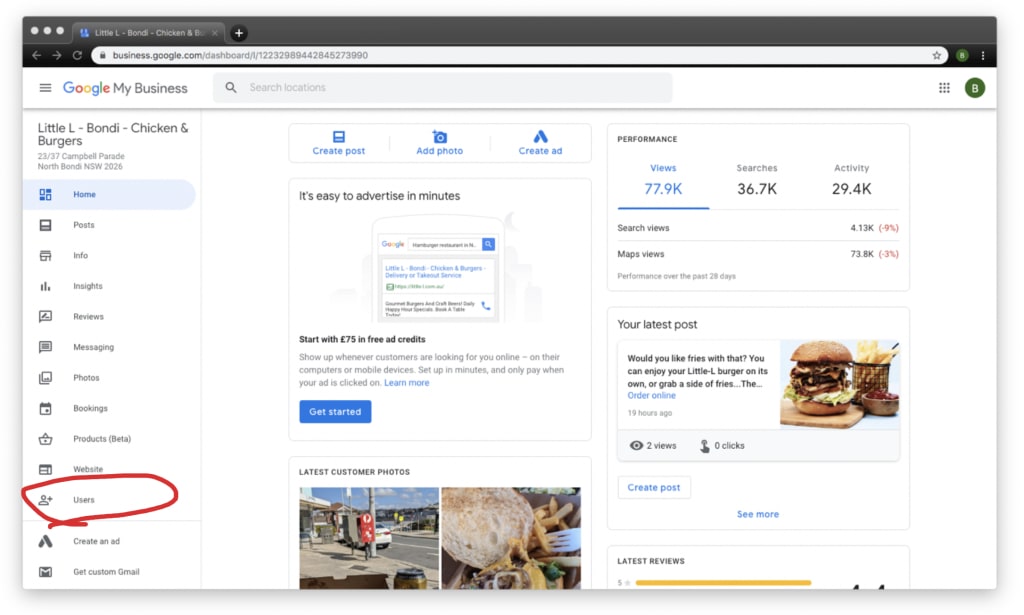The width and height of the screenshot is (1024, 615).
Task: Focus the Search locations field
Action: [x=442, y=87]
